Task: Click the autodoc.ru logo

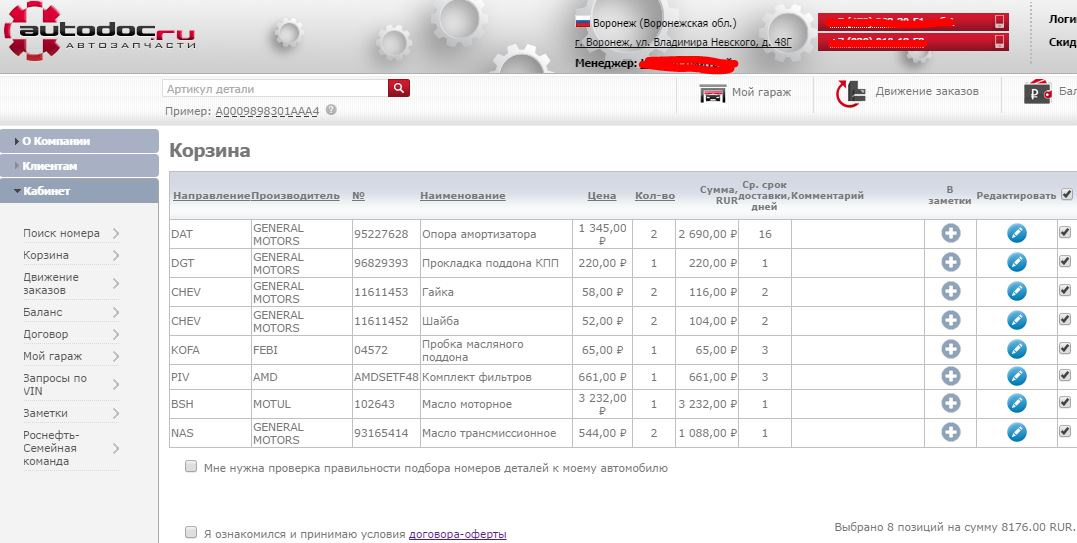Action: point(100,31)
